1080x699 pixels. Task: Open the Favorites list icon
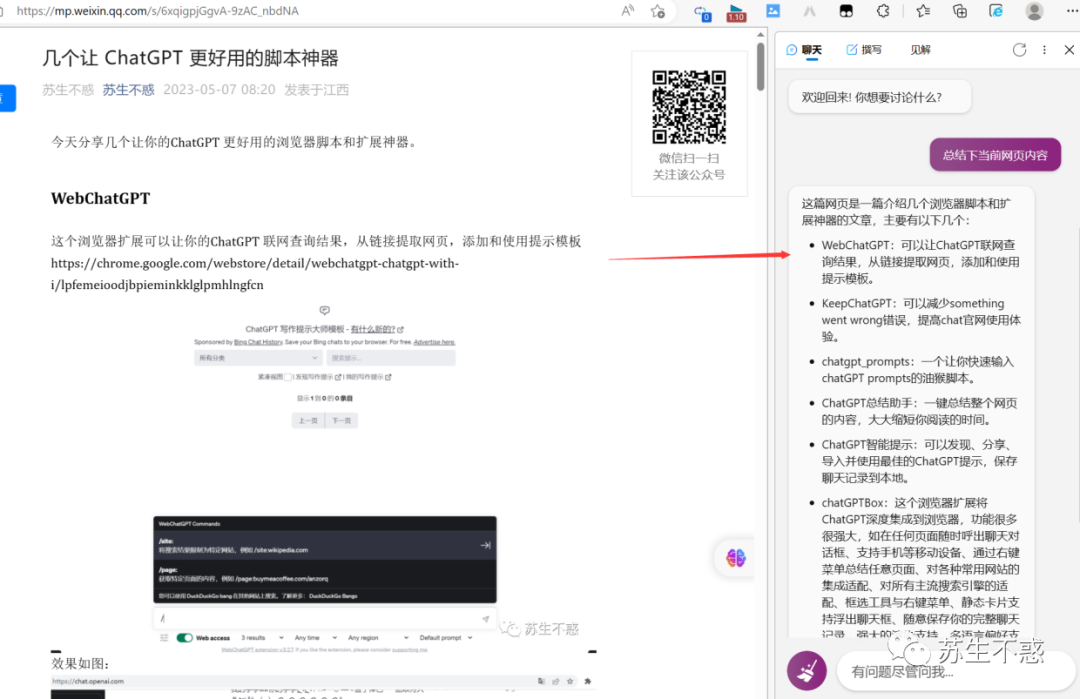coord(923,11)
